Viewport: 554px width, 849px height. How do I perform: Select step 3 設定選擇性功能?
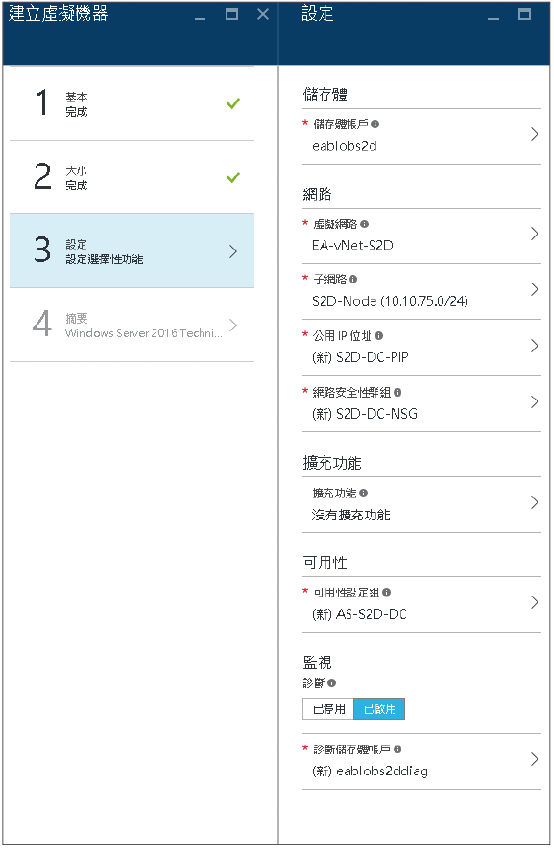pos(132,251)
